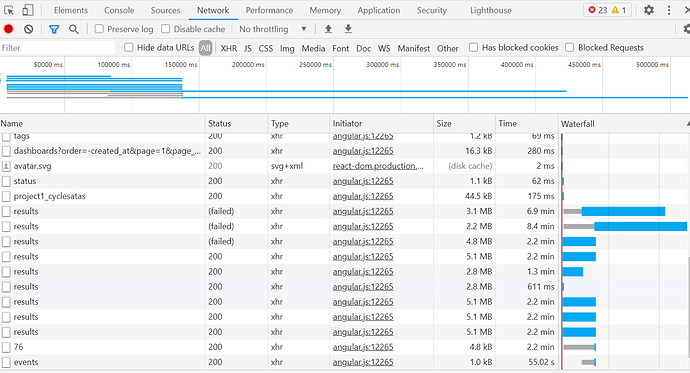The image size is (690, 373).
Task: Filter requests by Manifest
Action: pos(414,48)
